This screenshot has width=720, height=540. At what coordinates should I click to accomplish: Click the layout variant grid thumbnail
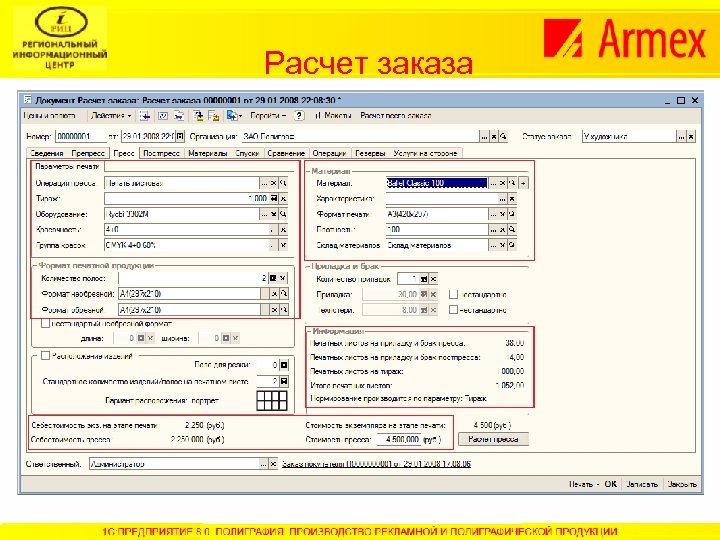[272, 400]
